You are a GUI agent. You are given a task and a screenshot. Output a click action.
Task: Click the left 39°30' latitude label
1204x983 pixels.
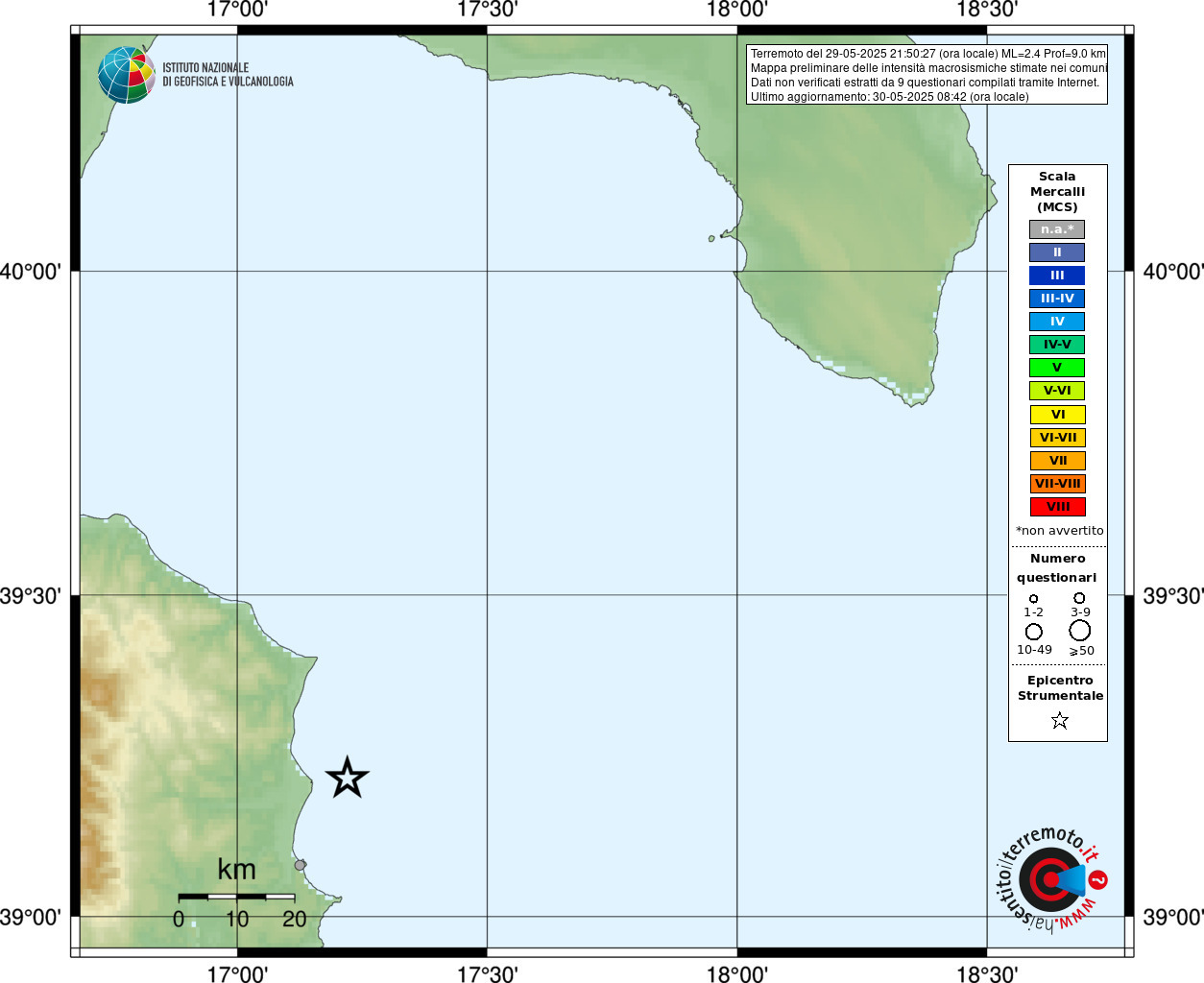coord(31,596)
